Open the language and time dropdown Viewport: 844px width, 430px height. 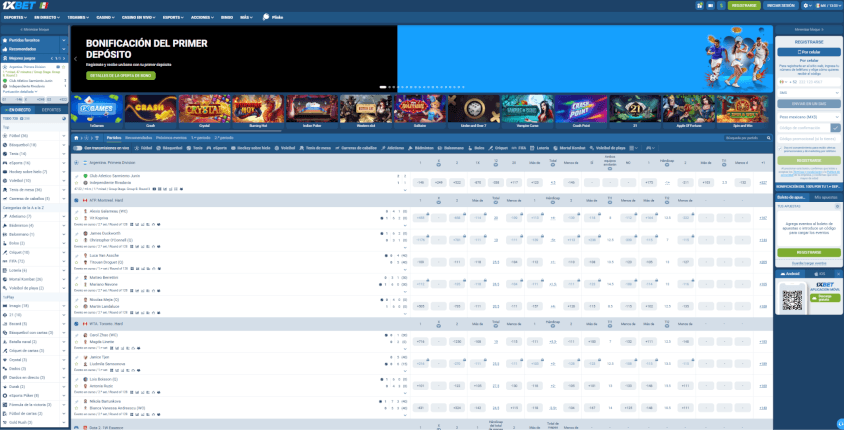coord(829,5)
